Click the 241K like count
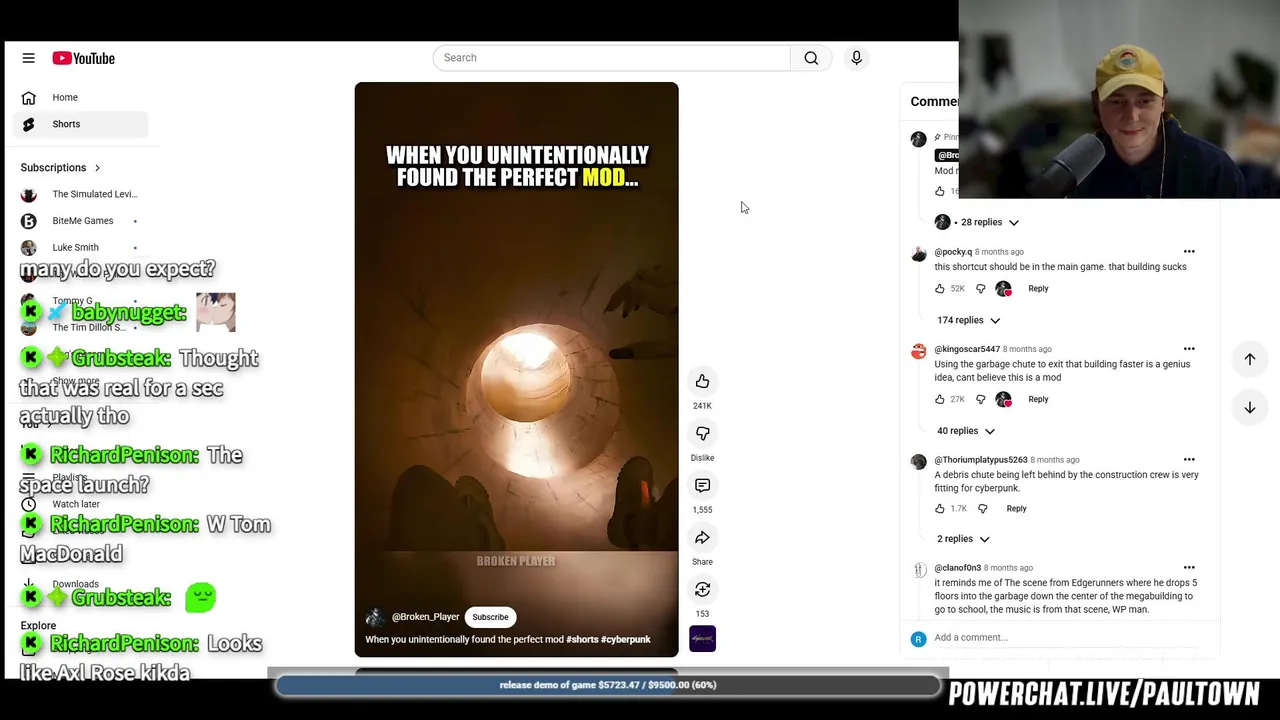Screen dimensions: 1280x720 (702, 406)
